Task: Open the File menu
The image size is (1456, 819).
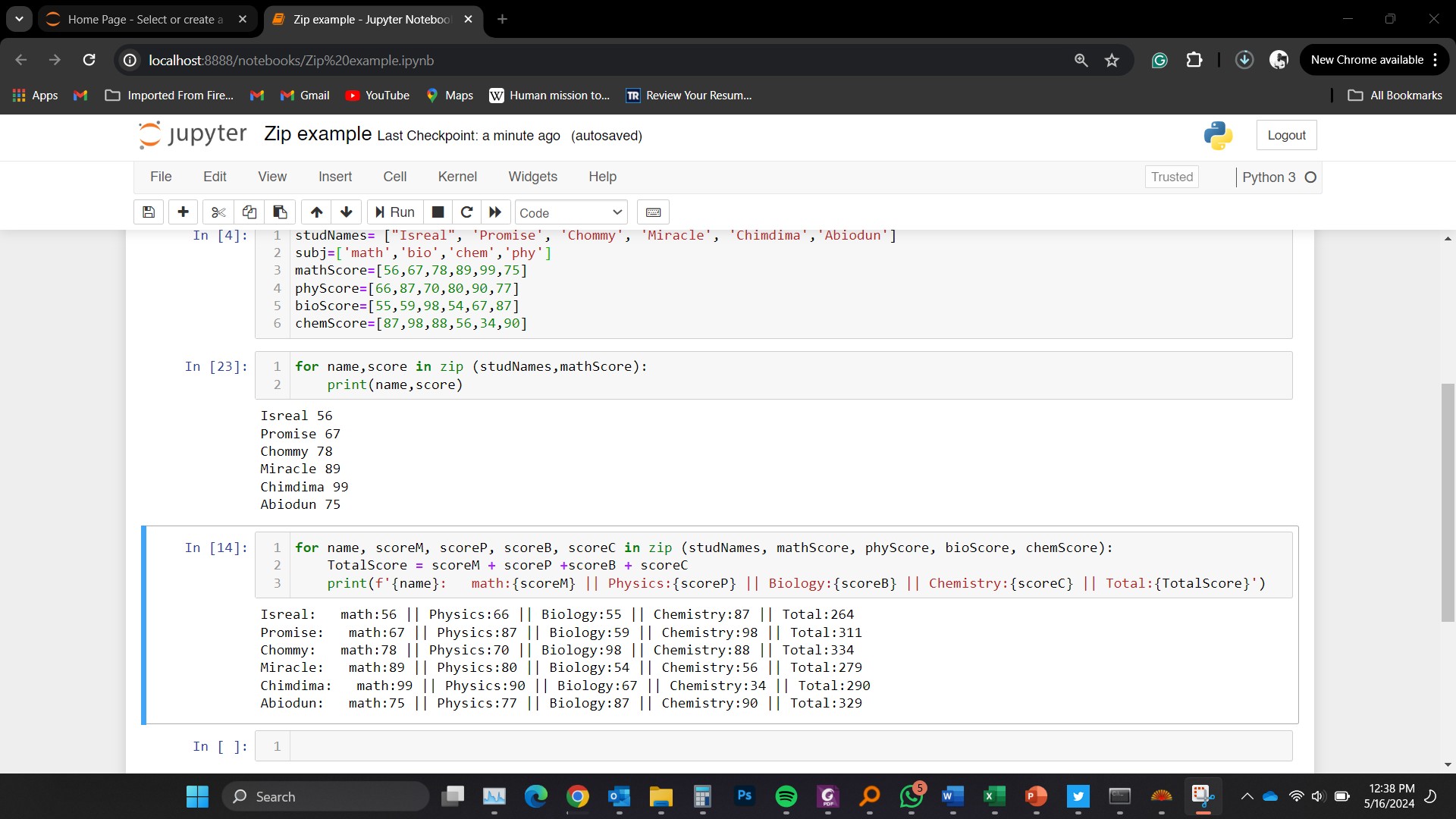Action: point(161,177)
